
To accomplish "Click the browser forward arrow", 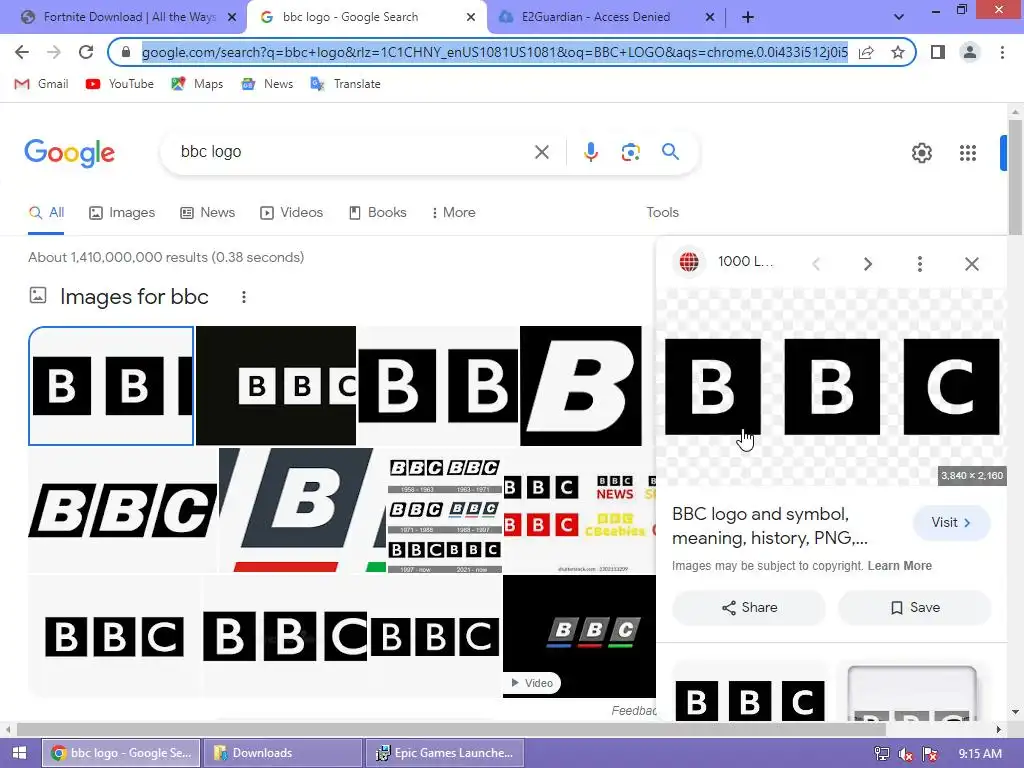I will tap(54, 52).
